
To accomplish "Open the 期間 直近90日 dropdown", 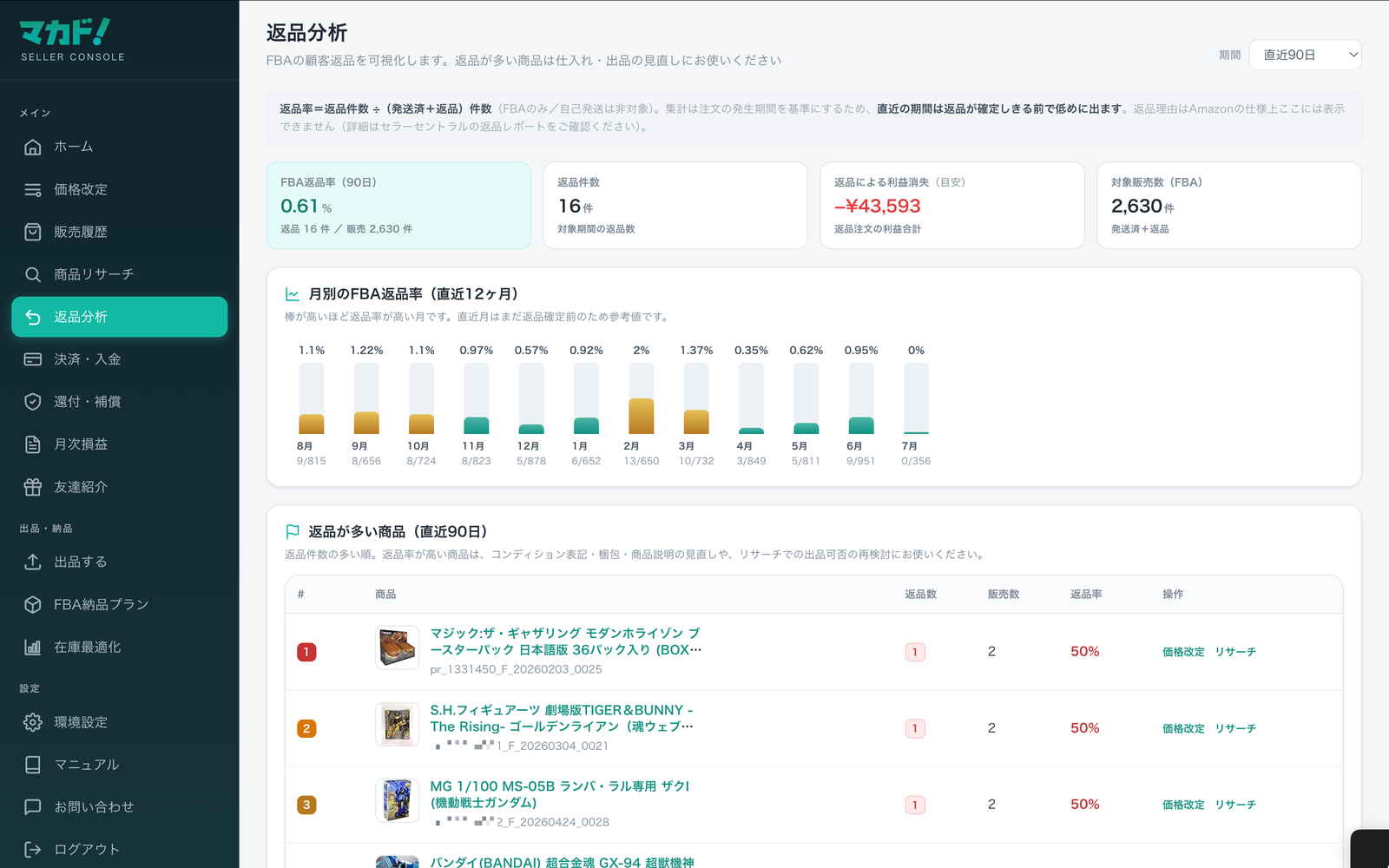I will click(1305, 55).
